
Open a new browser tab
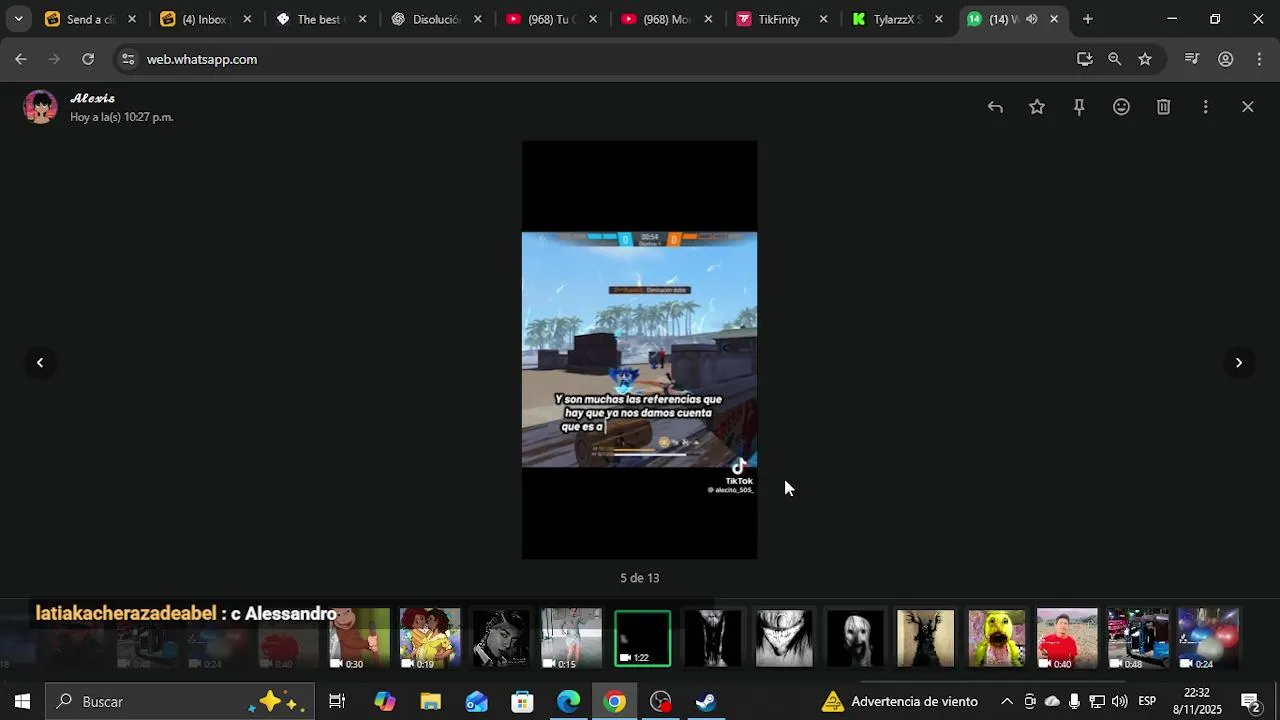click(1087, 19)
